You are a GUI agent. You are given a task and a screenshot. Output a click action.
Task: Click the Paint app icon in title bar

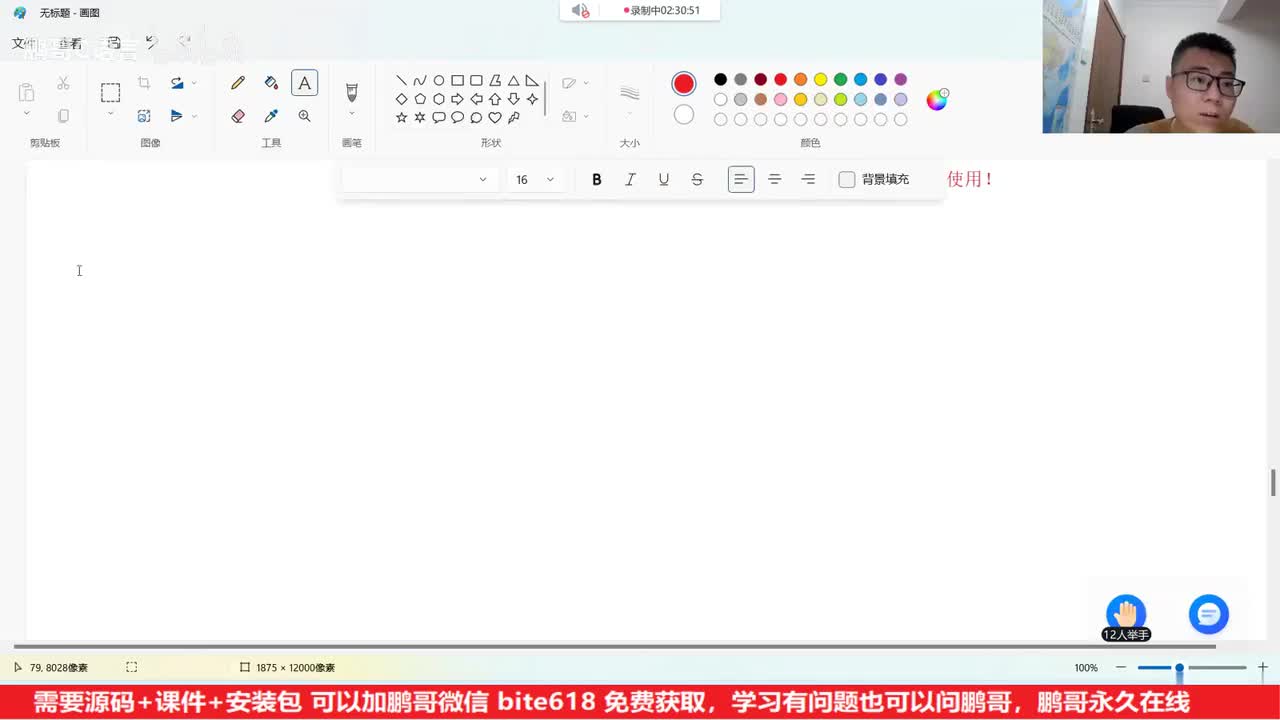coord(20,12)
